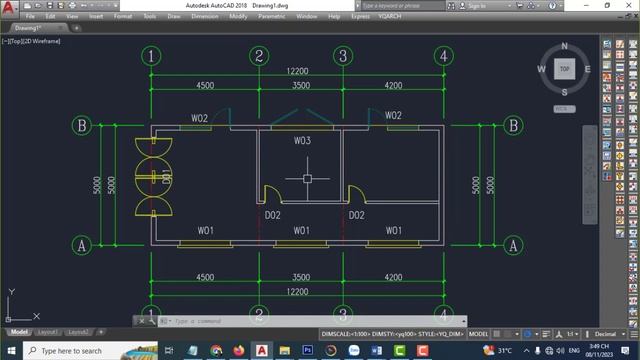Click N direction on ViewCube compass
Image resolution: width=640 pixels, height=360 pixels.
(564, 46)
